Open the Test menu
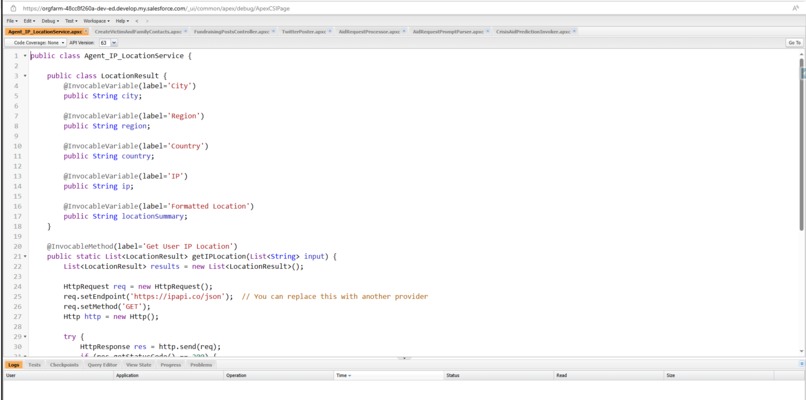This screenshot has width=806, height=400. tap(71, 21)
